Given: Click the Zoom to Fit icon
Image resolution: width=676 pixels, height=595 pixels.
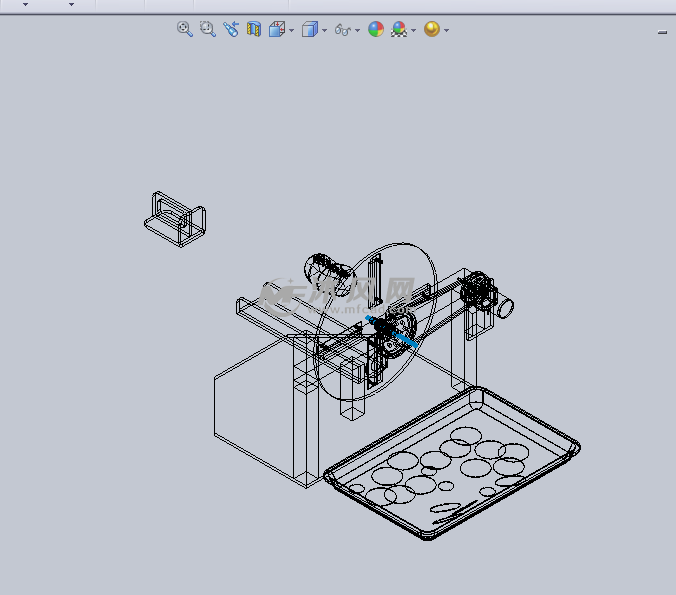Looking at the screenshot, I should [185, 29].
